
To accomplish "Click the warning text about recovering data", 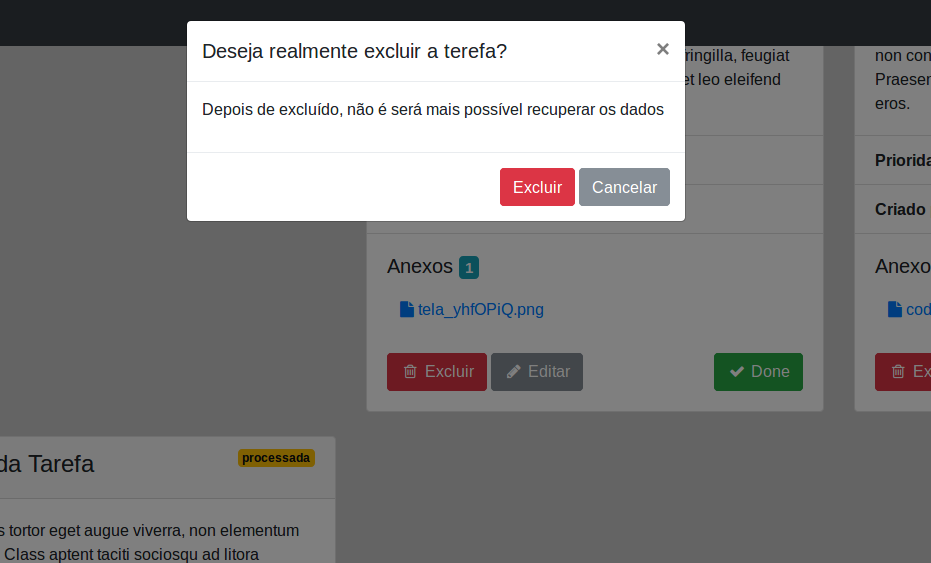I will pyautogui.click(x=433, y=110).
